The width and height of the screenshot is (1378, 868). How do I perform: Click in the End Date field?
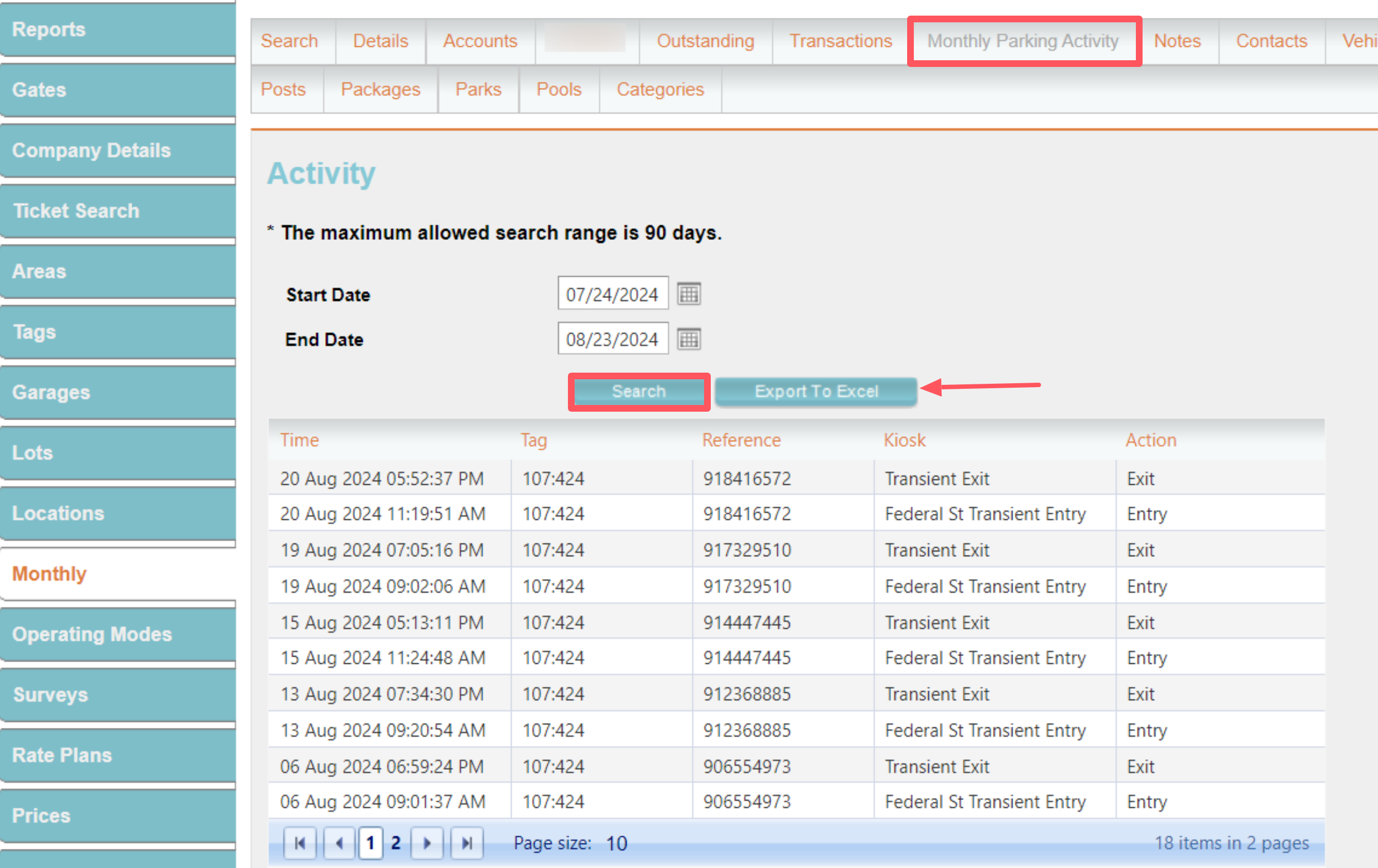click(612, 339)
